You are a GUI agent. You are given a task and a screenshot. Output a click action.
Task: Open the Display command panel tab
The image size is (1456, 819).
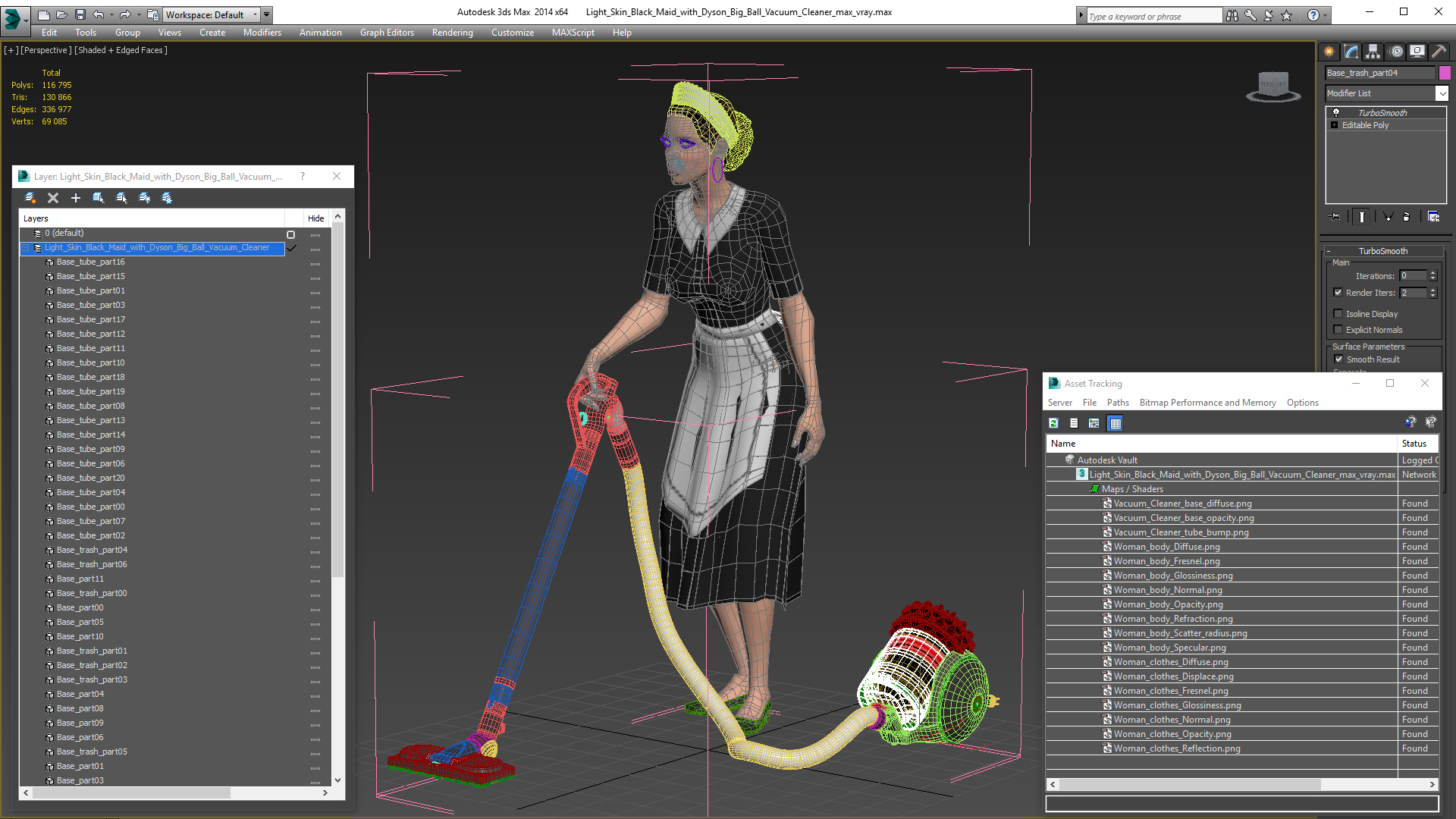(x=1417, y=52)
